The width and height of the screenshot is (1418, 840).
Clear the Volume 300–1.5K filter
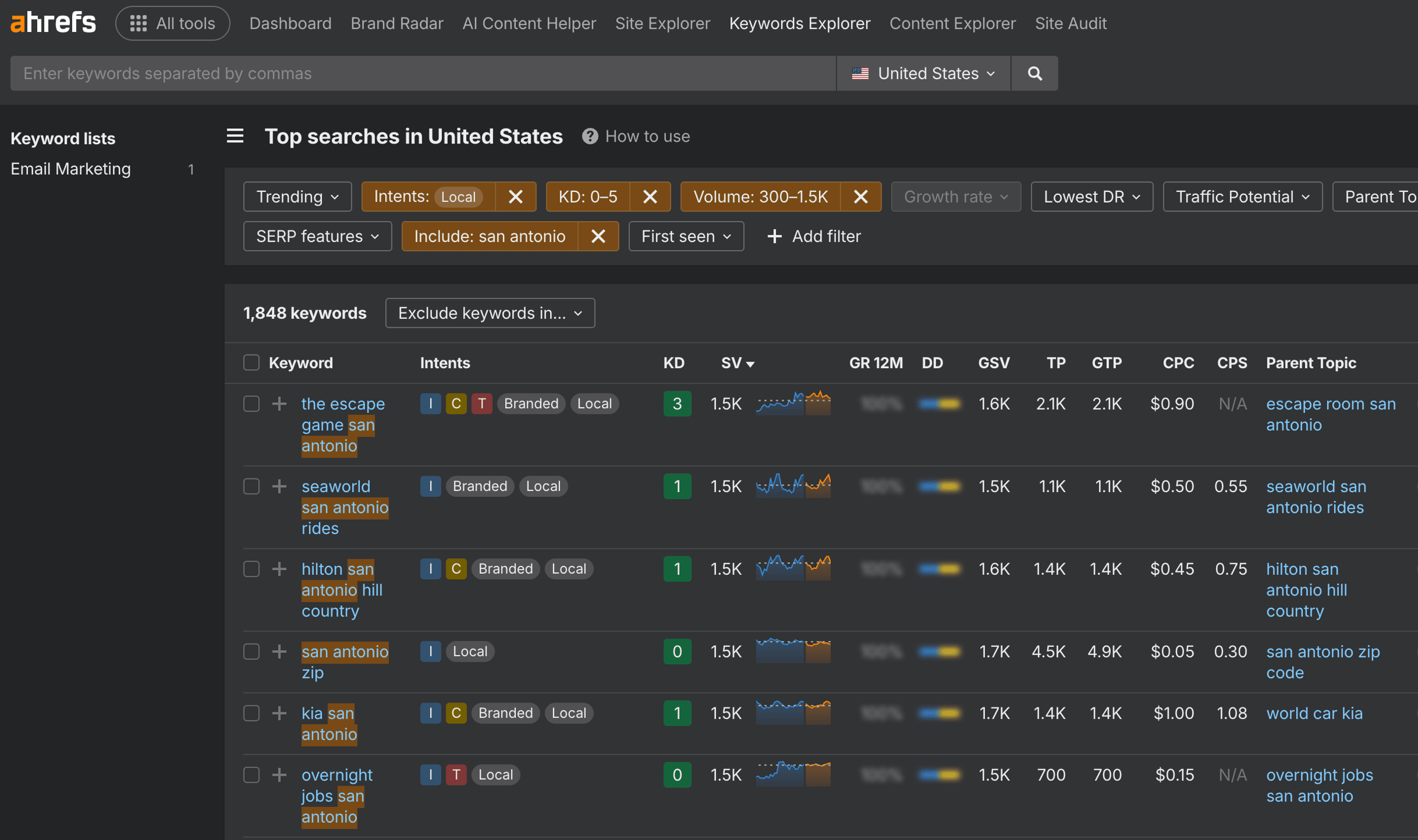[x=860, y=197]
